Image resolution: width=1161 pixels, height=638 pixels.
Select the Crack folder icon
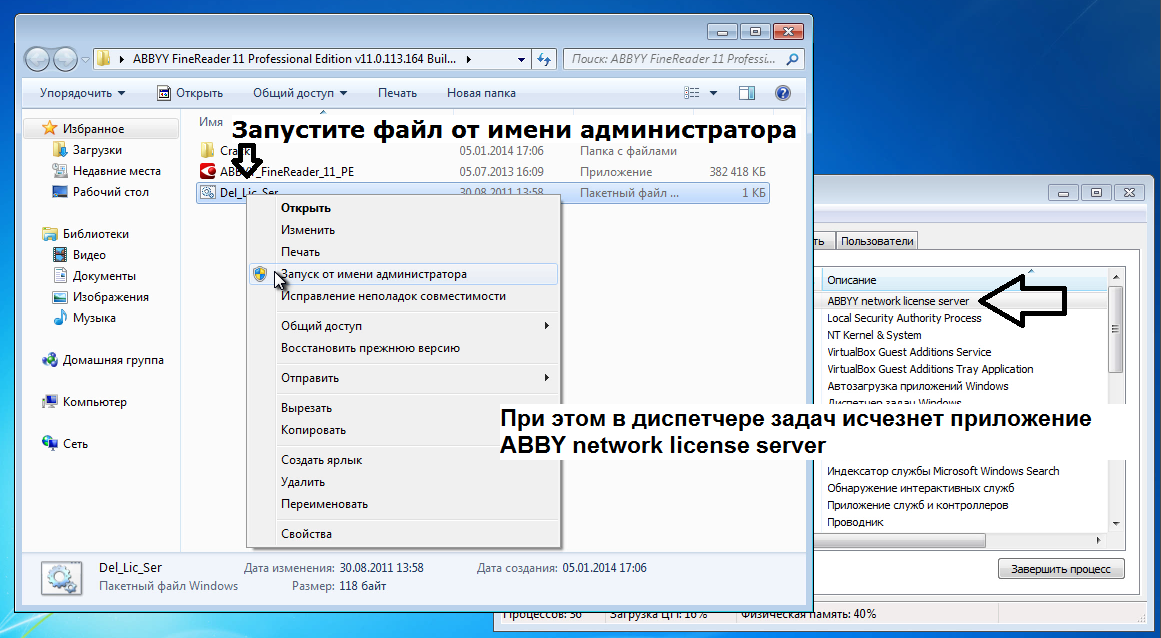point(207,150)
